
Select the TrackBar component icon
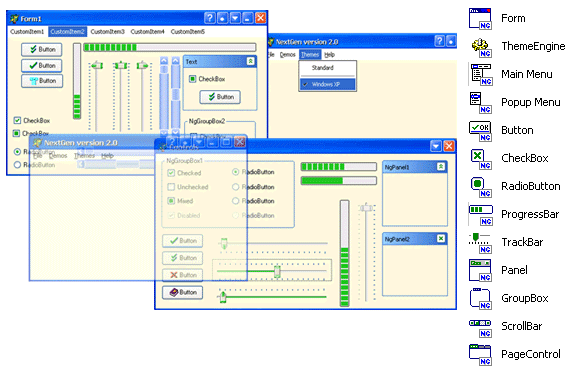(481, 243)
